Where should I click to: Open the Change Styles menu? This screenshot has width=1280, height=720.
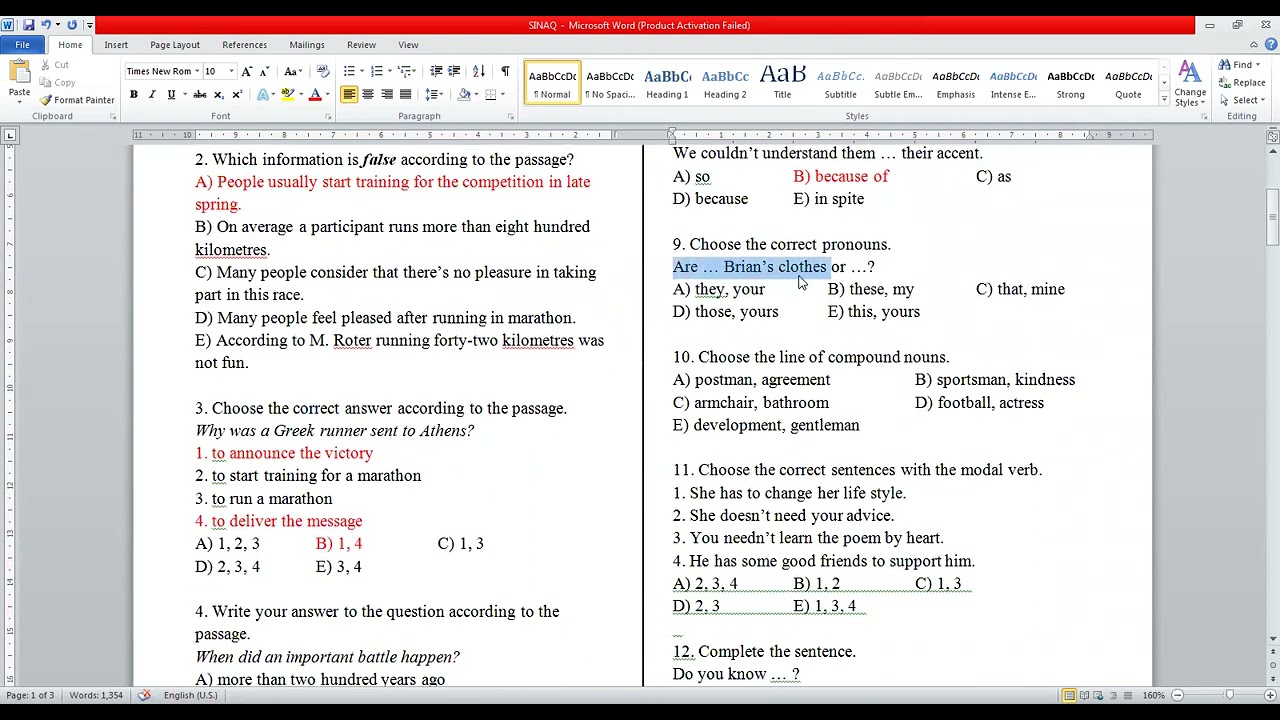tap(1190, 84)
